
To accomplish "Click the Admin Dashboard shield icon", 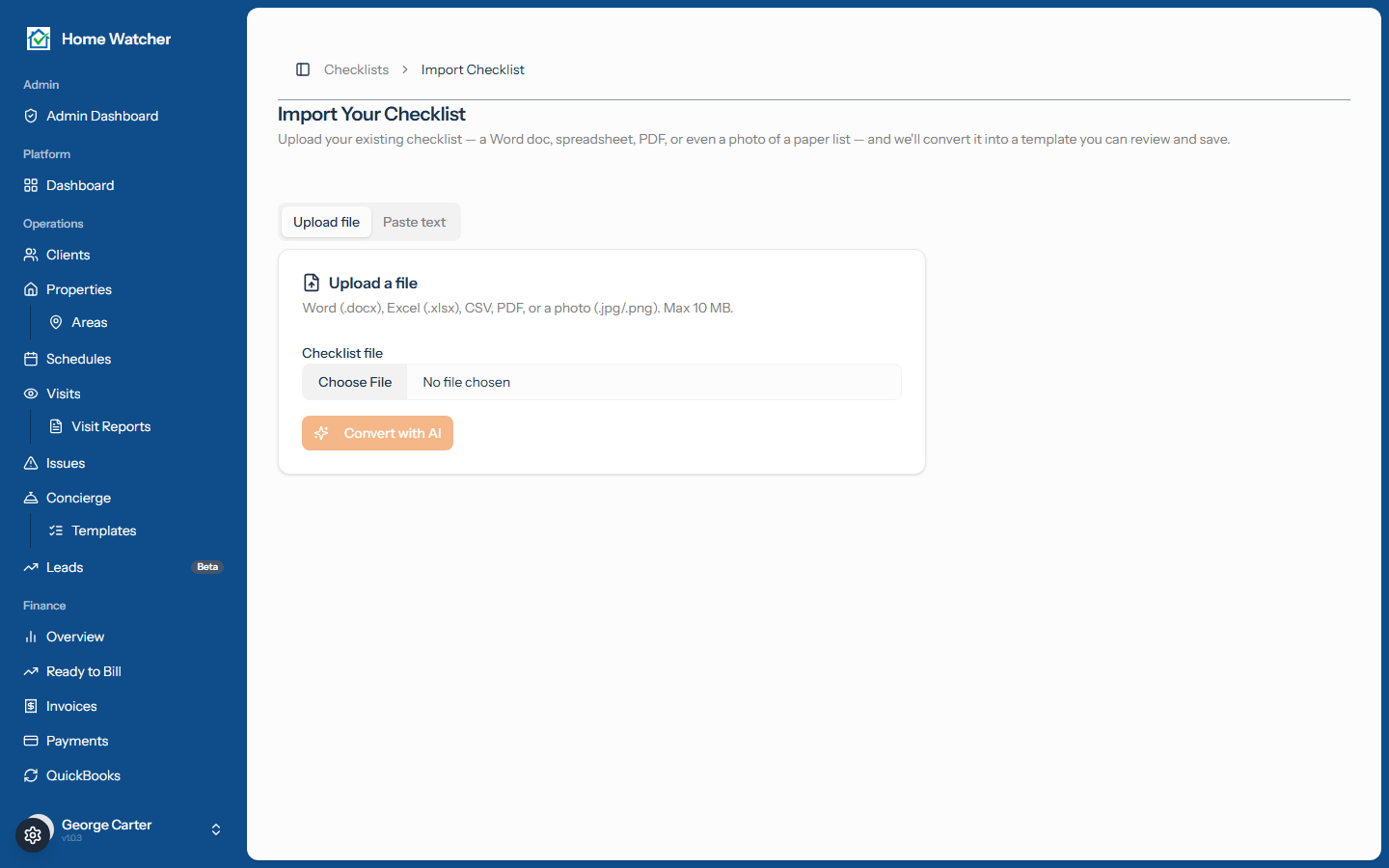I will pos(31,116).
